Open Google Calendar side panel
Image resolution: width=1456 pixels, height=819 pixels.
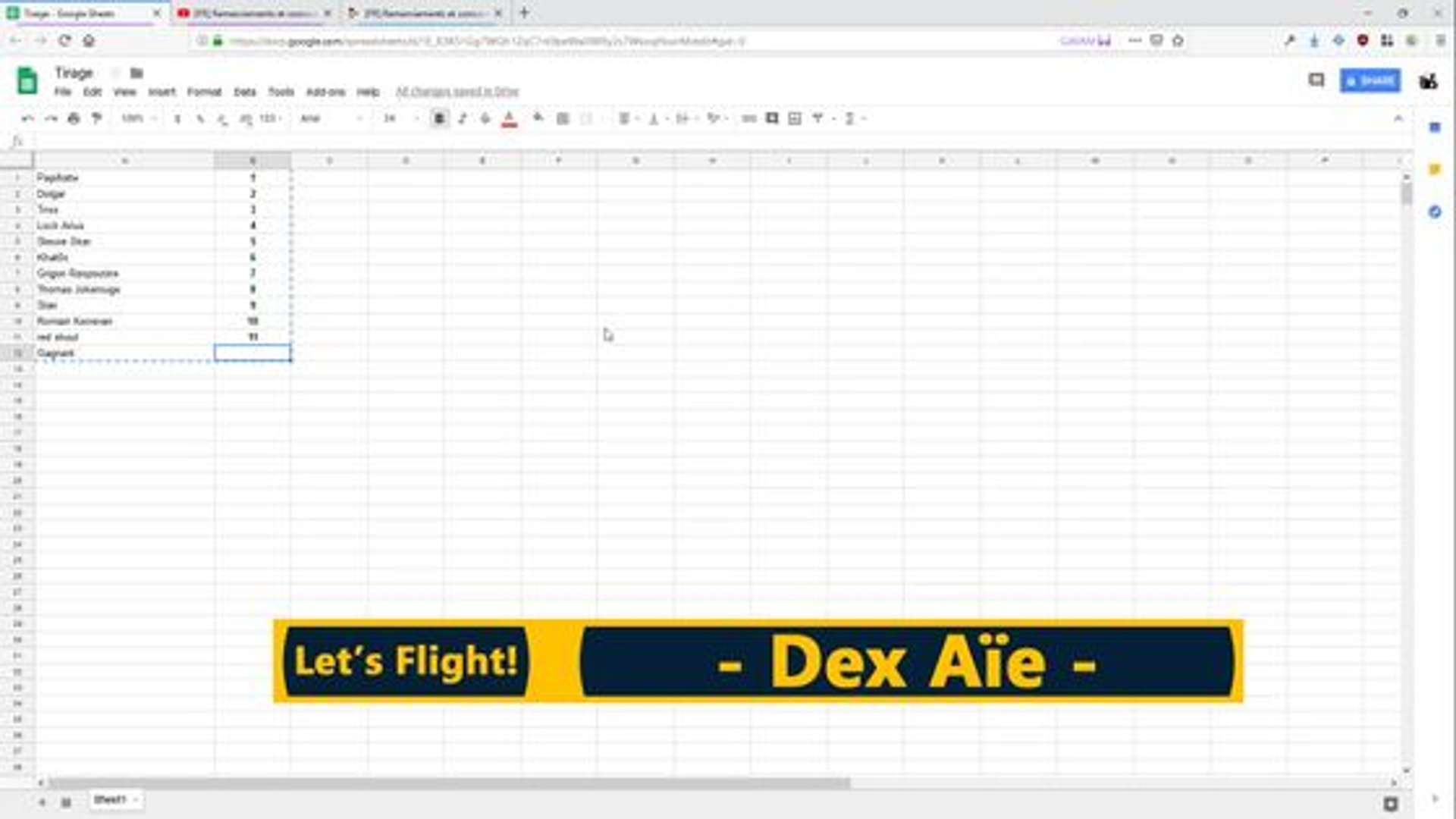(1435, 128)
